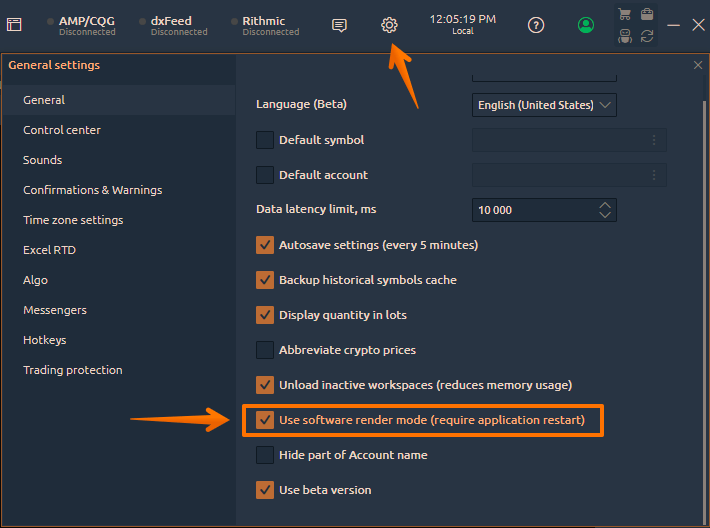
Task: Uncheck Use software render mode
Action: 265,420
